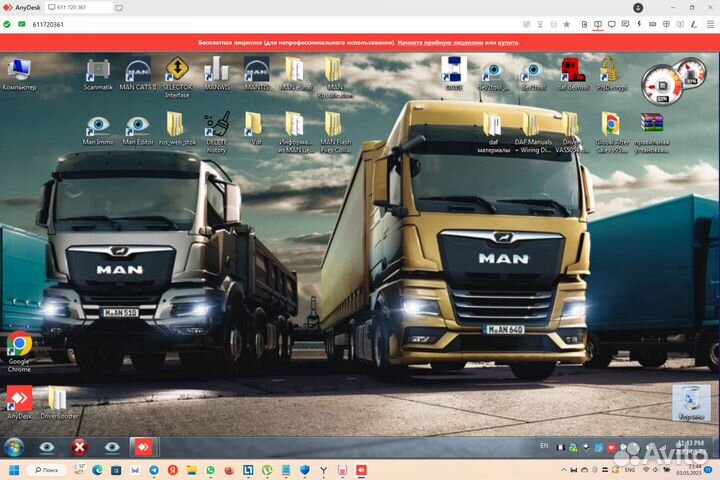The width and height of the screenshot is (720, 480).
Task: Open the Recycle Bin on remote desktop
Action: pyautogui.click(x=688, y=400)
